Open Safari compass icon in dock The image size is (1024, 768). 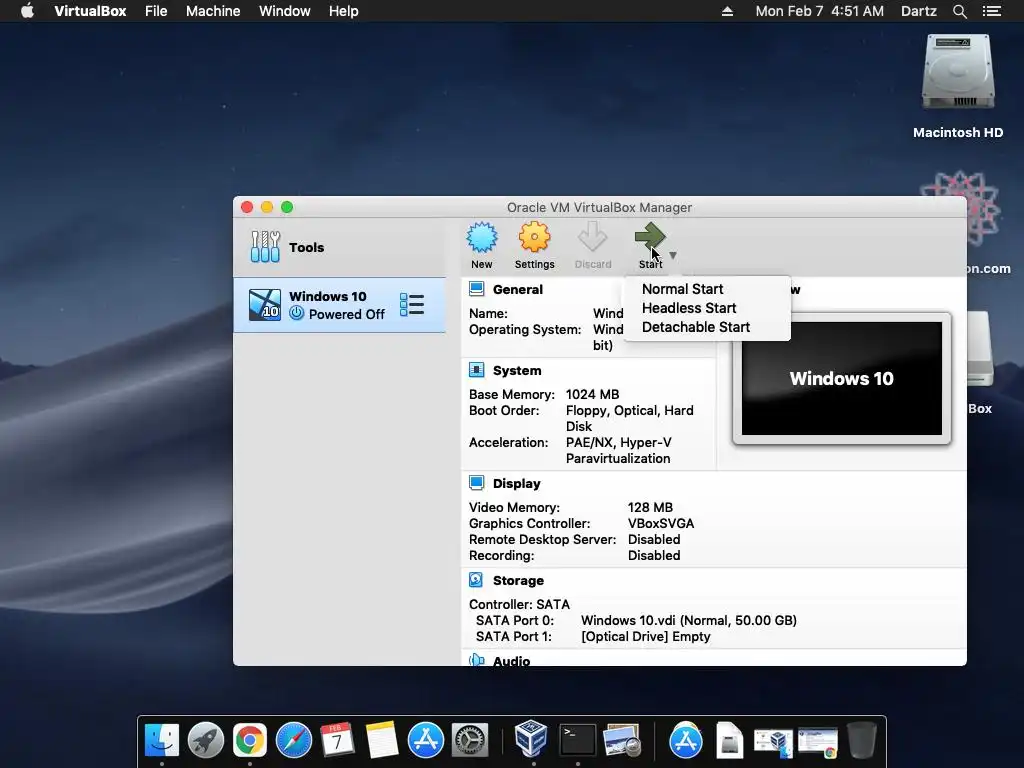click(x=294, y=740)
